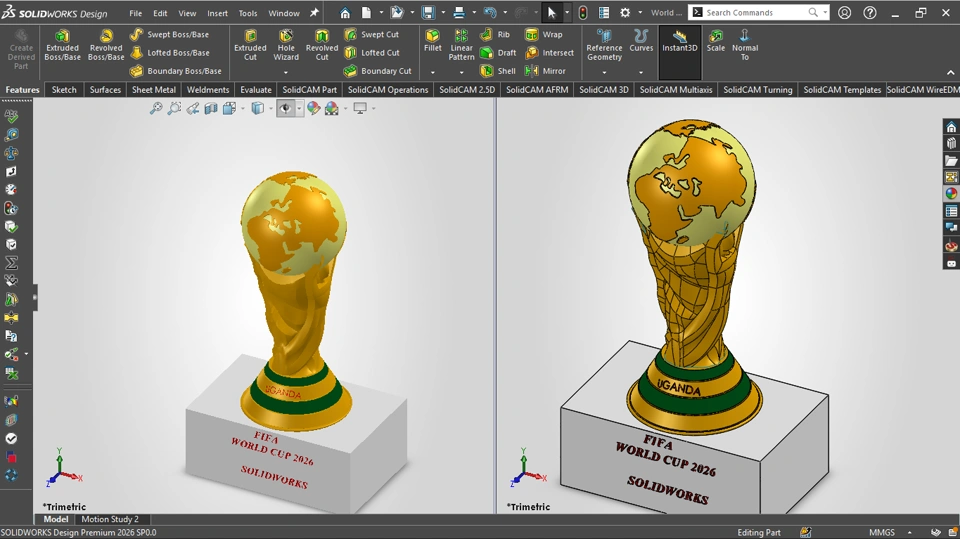This screenshot has width=960, height=539.
Task: Click the Print button
Action: [459, 12]
